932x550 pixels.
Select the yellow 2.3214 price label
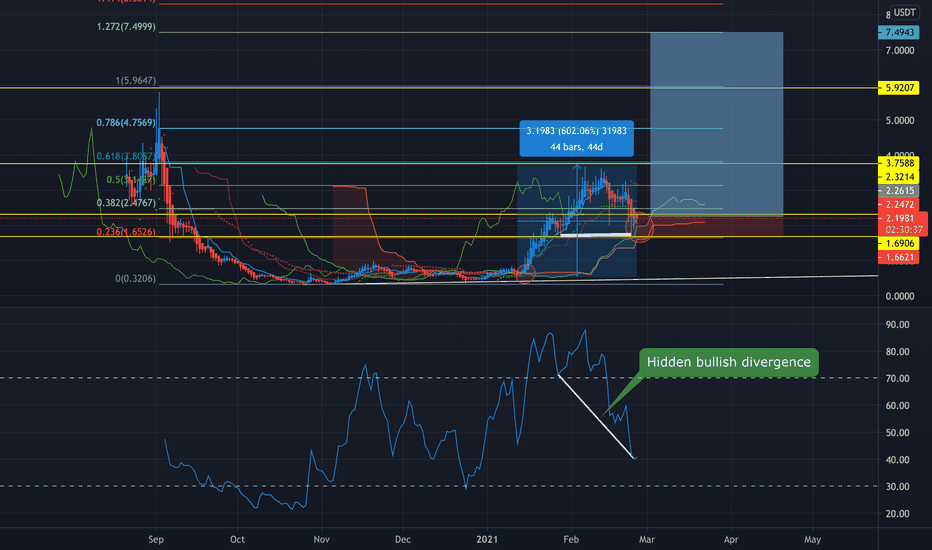pos(899,177)
